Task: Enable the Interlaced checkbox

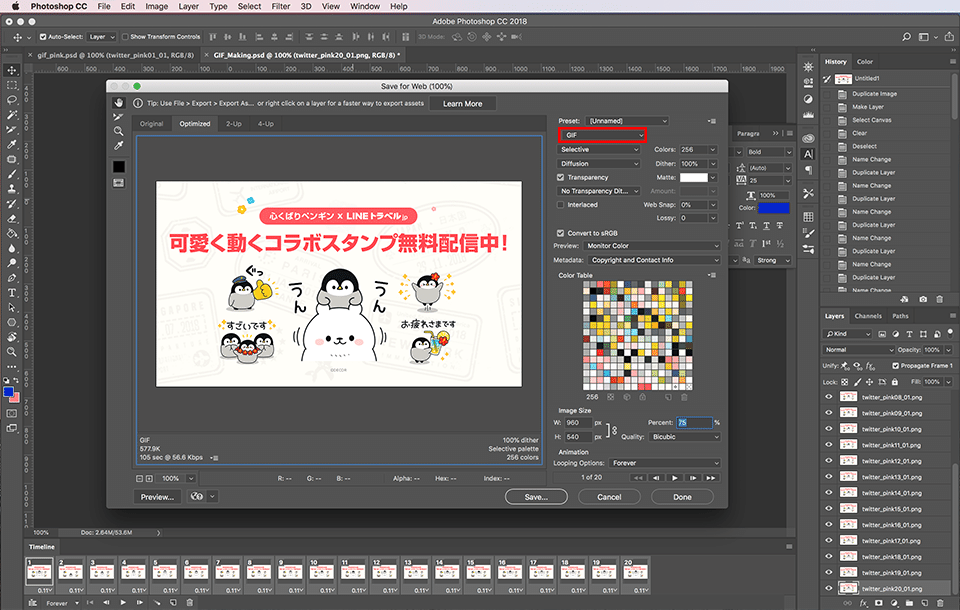Action: click(x=561, y=205)
